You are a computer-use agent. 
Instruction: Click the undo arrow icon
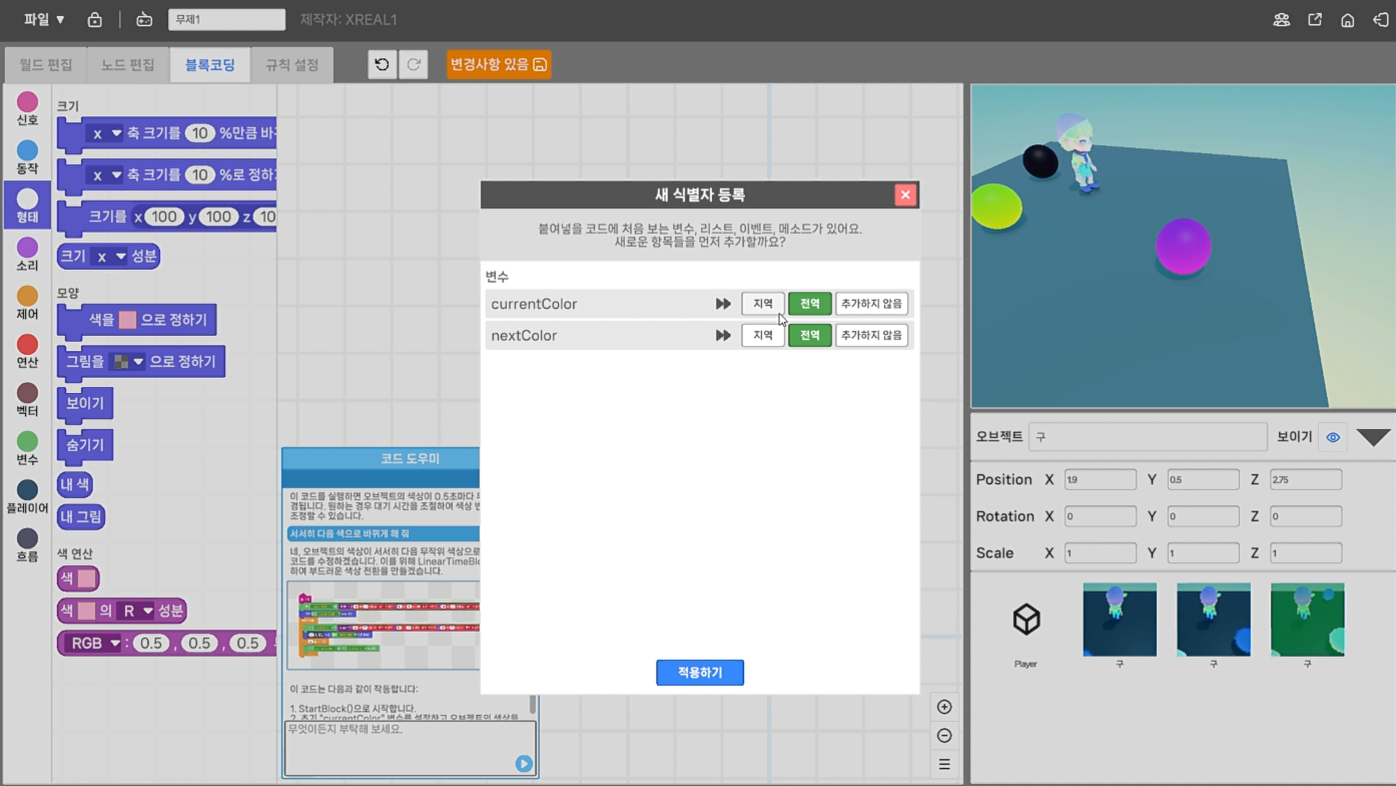pyautogui.click(x=380, y=63)
